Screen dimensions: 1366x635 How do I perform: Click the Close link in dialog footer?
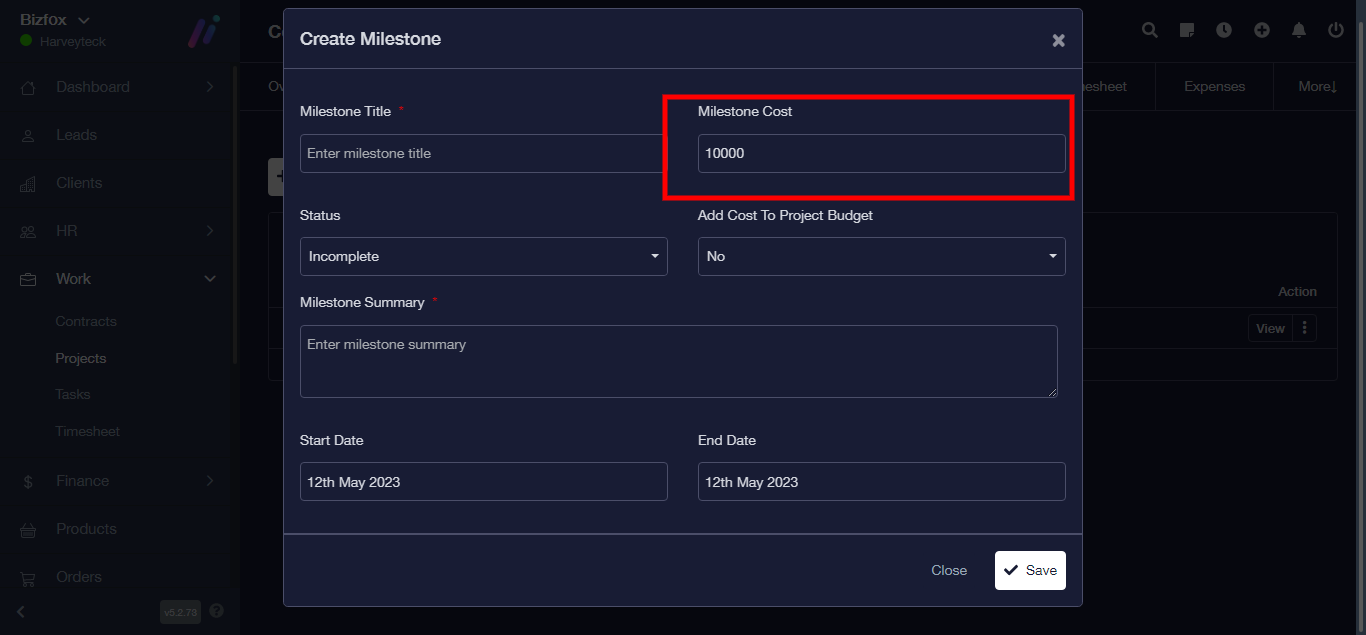click(949, 570)
